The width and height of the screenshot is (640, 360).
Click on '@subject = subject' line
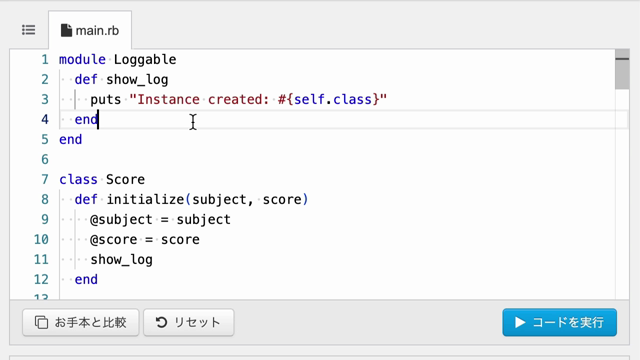point(160,220)
